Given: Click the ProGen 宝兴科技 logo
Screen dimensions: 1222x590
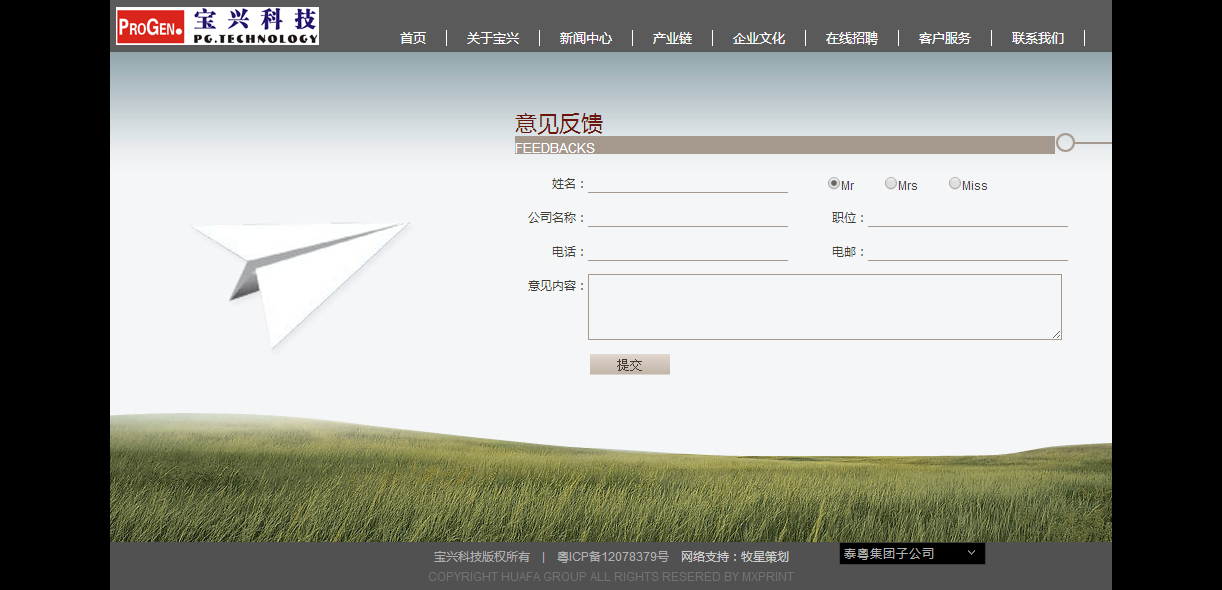Looking at the screenshot, I should [216, 25].
